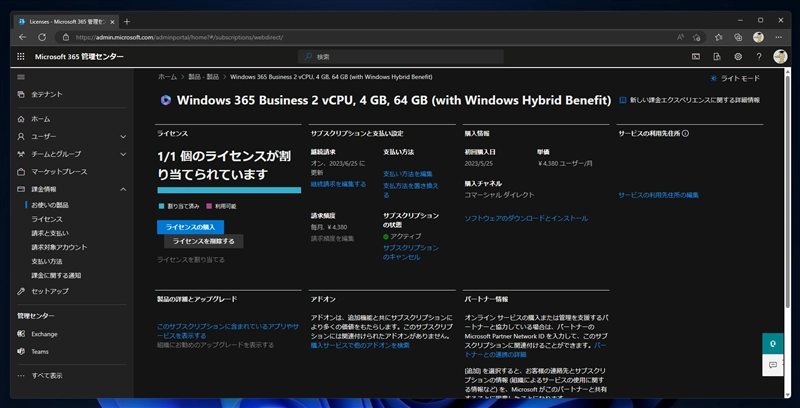
Task: Open 請求と支払い in the sidebar
Action: (50, 233)
